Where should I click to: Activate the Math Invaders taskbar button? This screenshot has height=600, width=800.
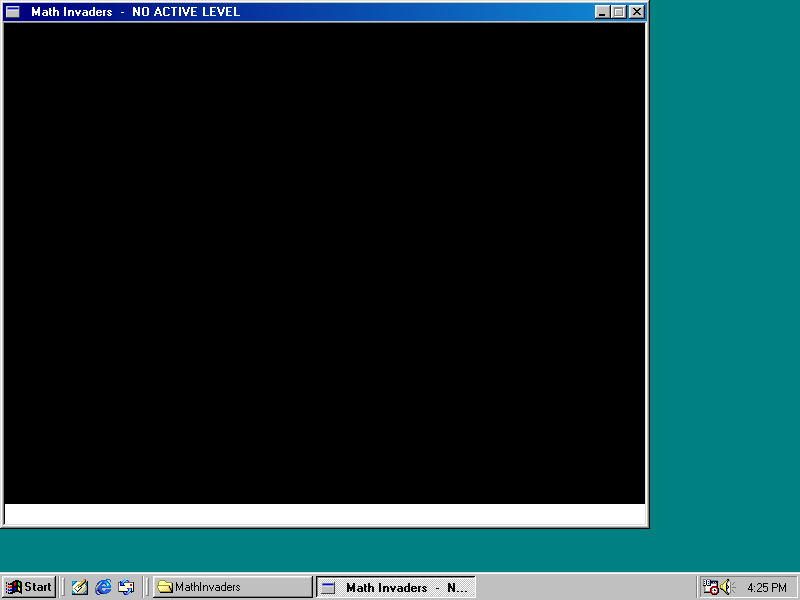point(395,587)
